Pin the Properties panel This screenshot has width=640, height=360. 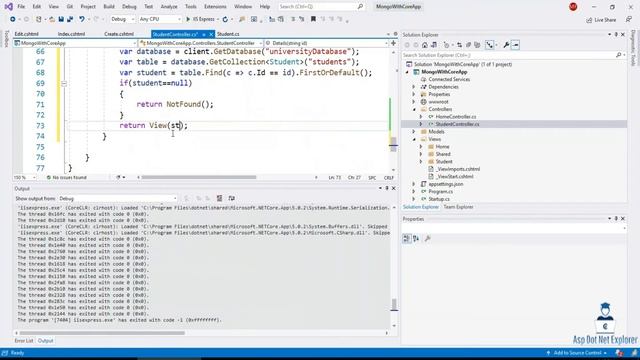point(616,219)
